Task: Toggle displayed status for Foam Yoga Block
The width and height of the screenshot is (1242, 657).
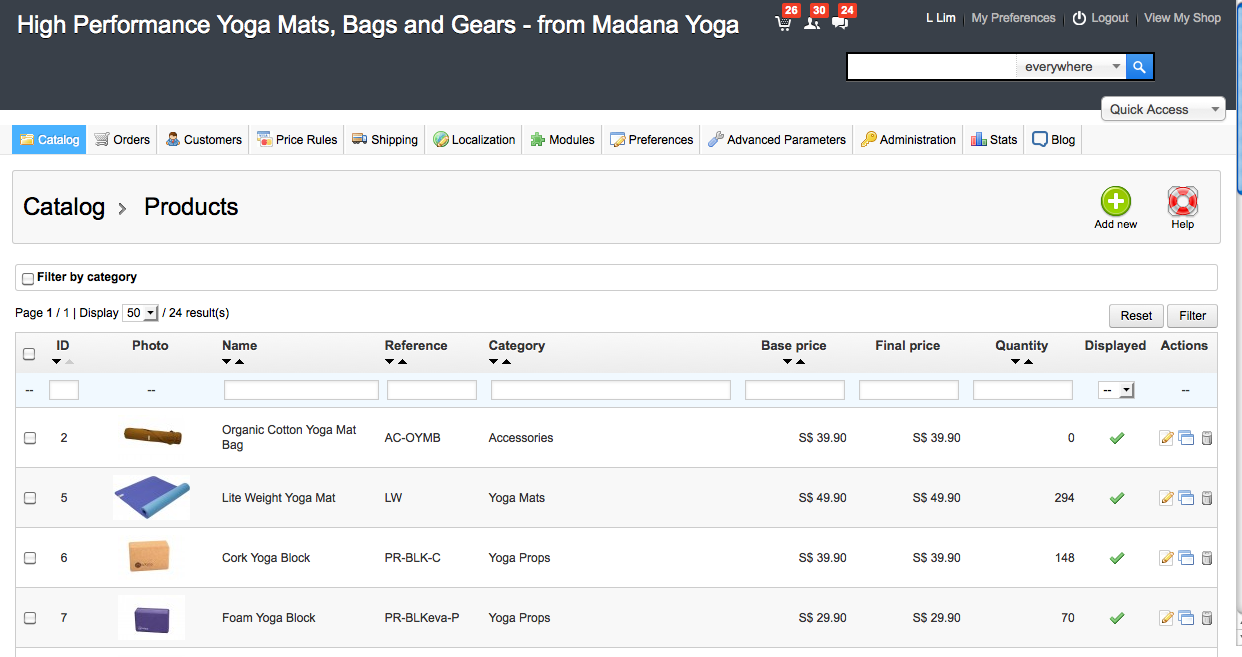Action: pos(1117,618)
